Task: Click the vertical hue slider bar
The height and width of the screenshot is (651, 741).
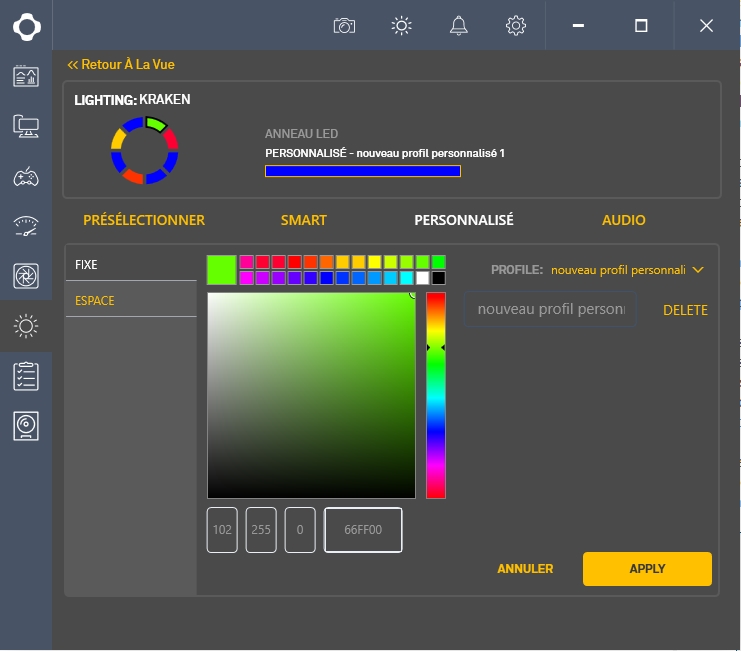Action: point(436,395)
